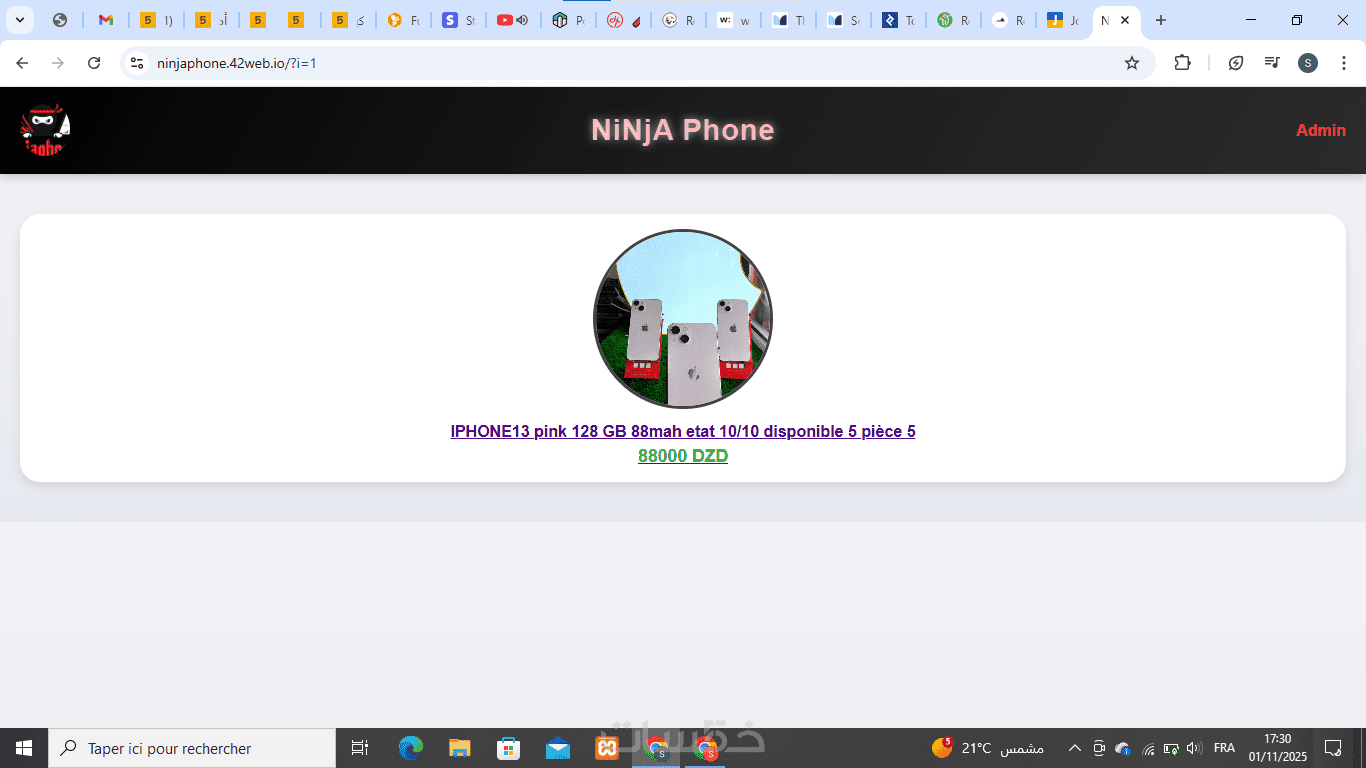The image size is (1366, 768).
Task: Open File Explorer from the taskbar
Action: pyautogui.click(x=459, y=748)
